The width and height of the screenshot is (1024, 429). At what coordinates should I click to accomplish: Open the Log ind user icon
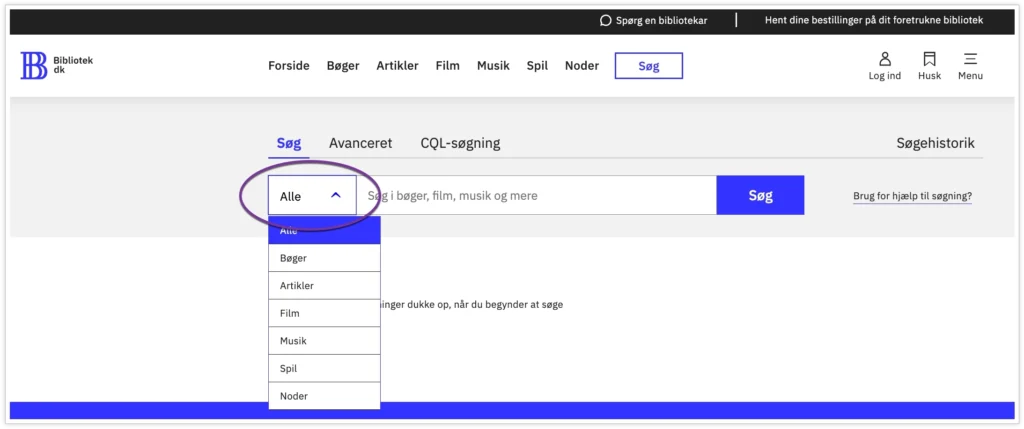pyautogui.click(x=884, y=59)
